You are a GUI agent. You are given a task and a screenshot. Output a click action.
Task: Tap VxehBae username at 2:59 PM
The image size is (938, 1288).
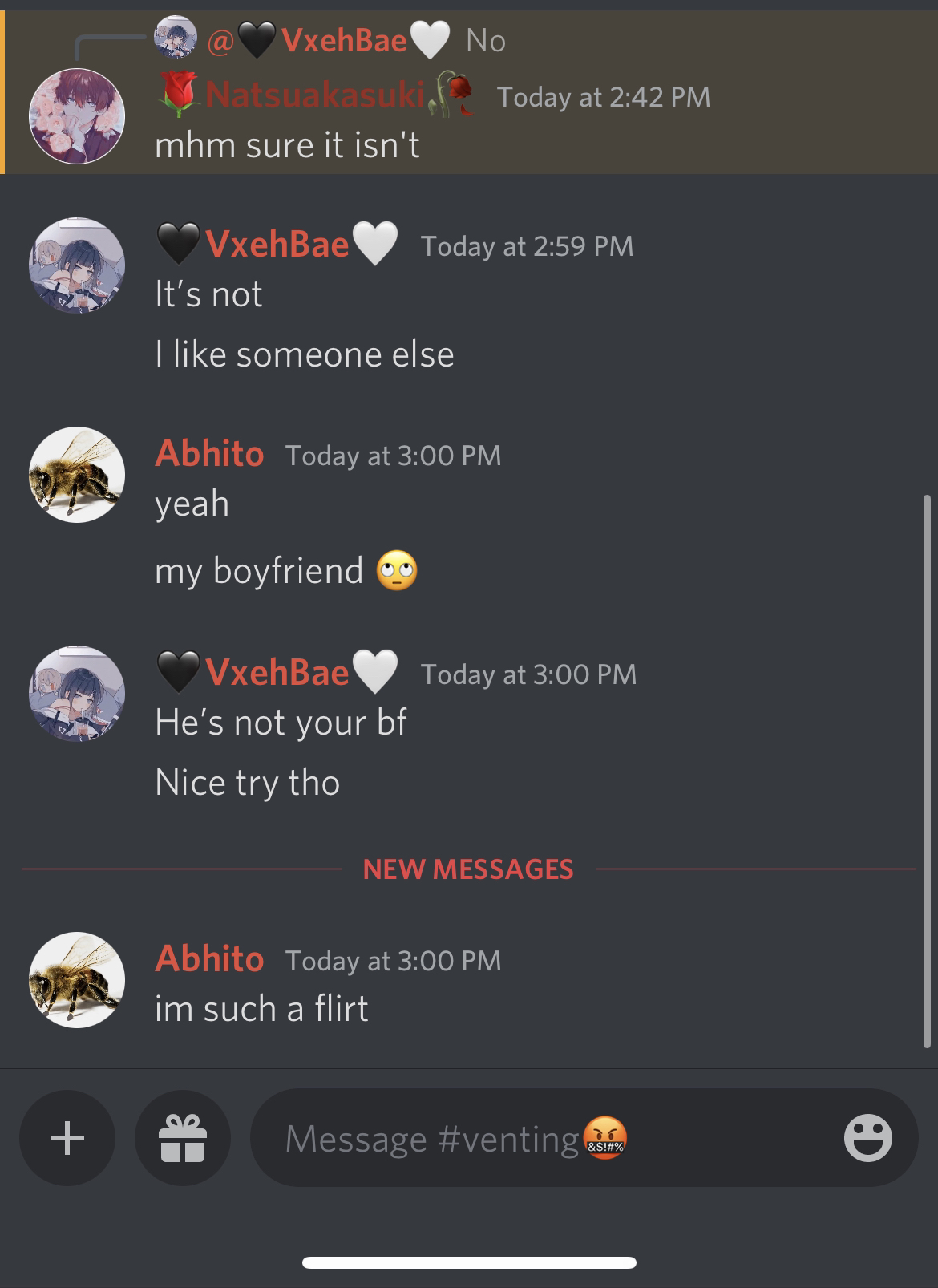[277, 244]
